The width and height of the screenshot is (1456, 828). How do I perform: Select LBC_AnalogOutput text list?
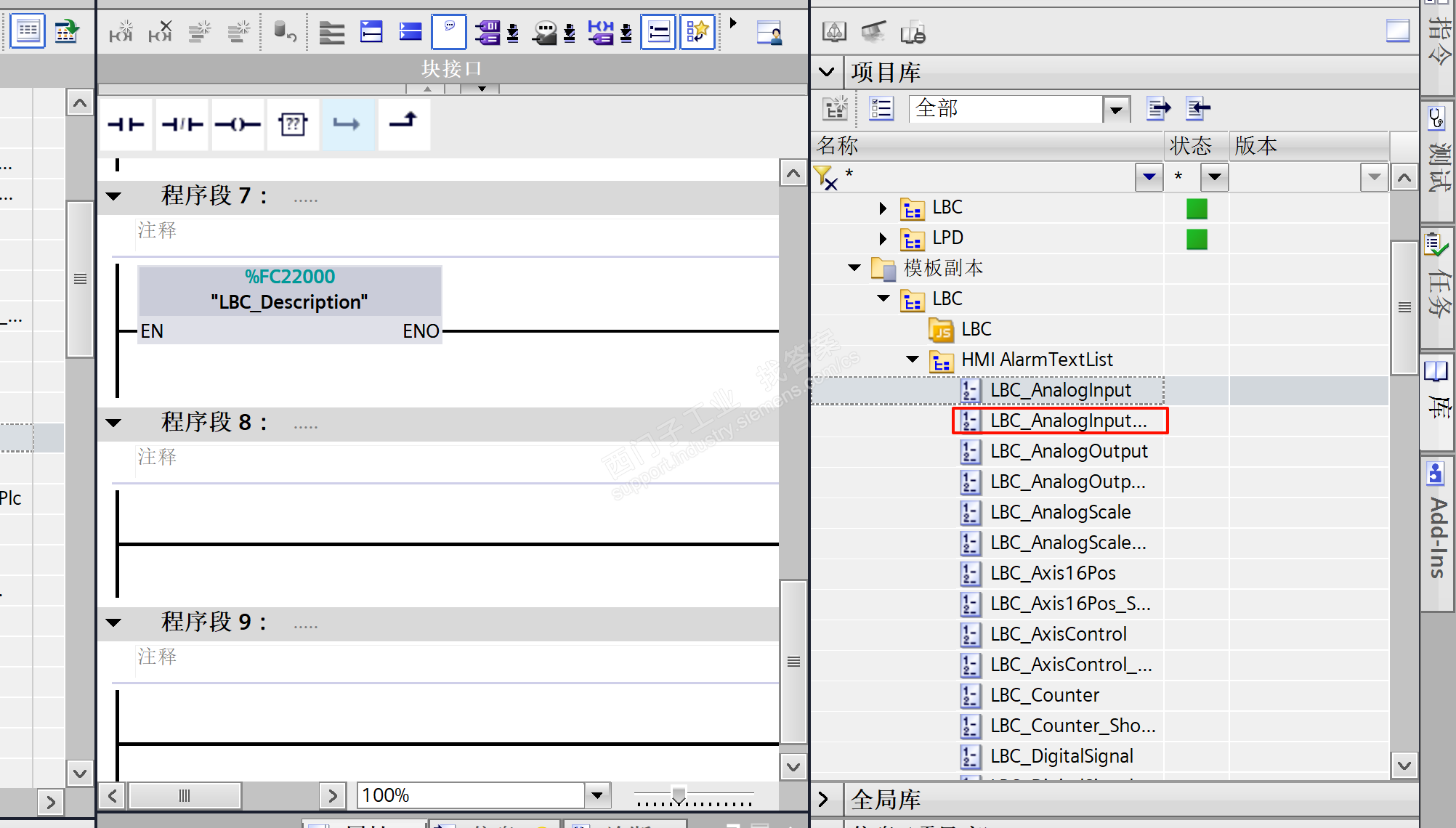click(1068, 451)
